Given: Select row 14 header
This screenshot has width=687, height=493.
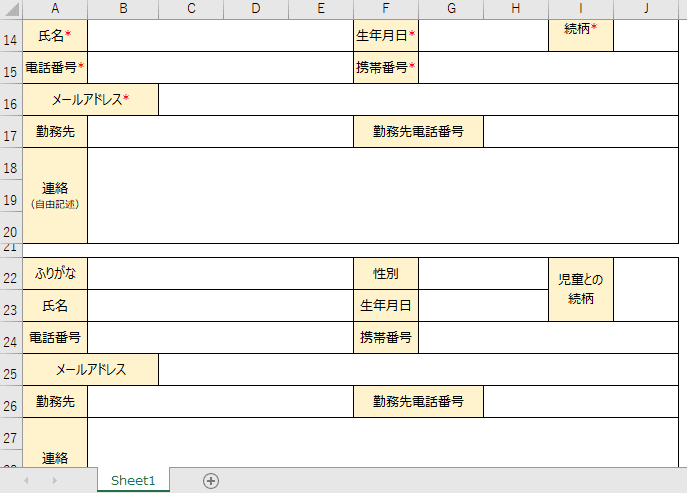Looking at the screenshot, I should 11,35.
